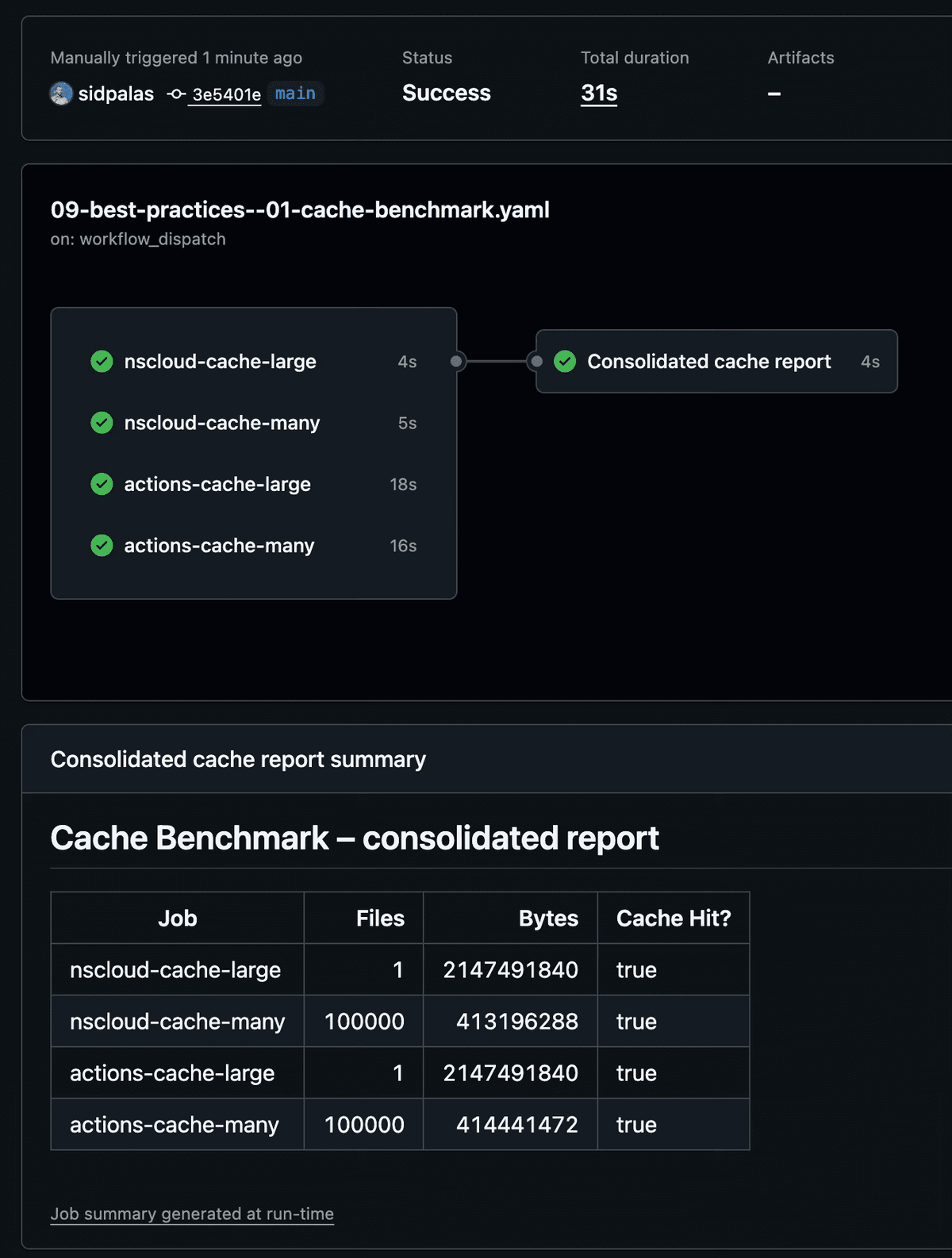The height and width of the screenshot is (1258, 952).
Task: Click the commit icon beside 3e5401e
Action: (x=176, y=94)
